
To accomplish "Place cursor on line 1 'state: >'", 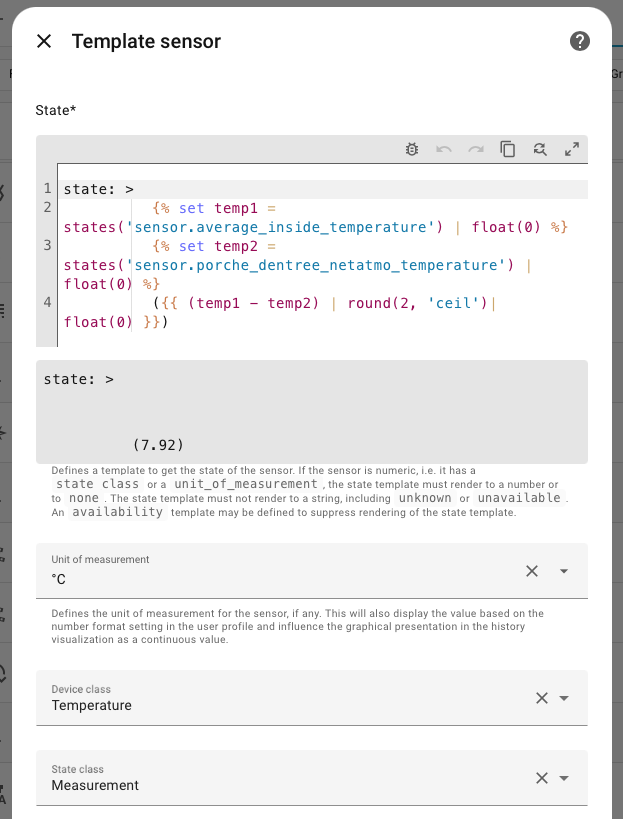I will (99, 189).
